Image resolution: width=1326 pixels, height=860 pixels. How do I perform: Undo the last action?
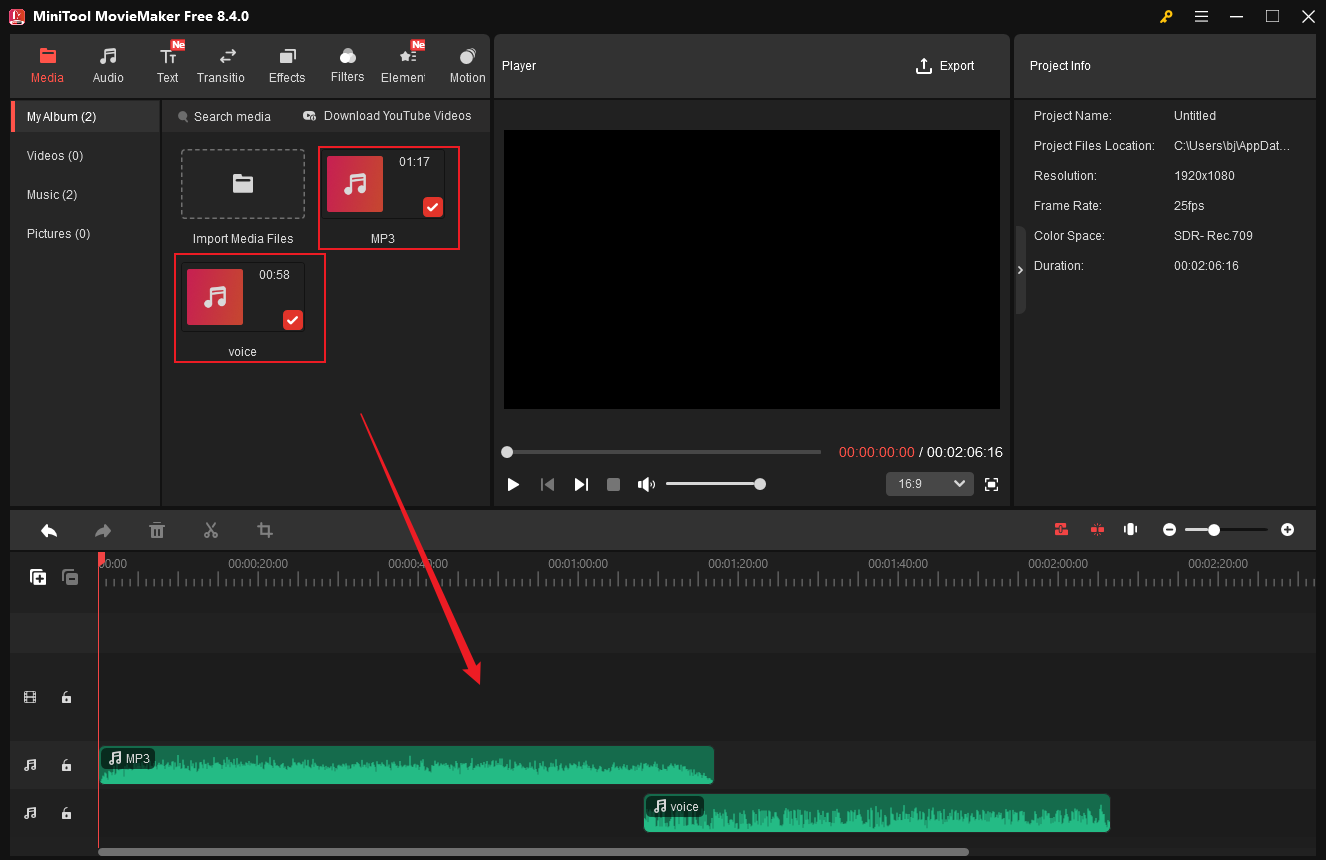(49, 530)
